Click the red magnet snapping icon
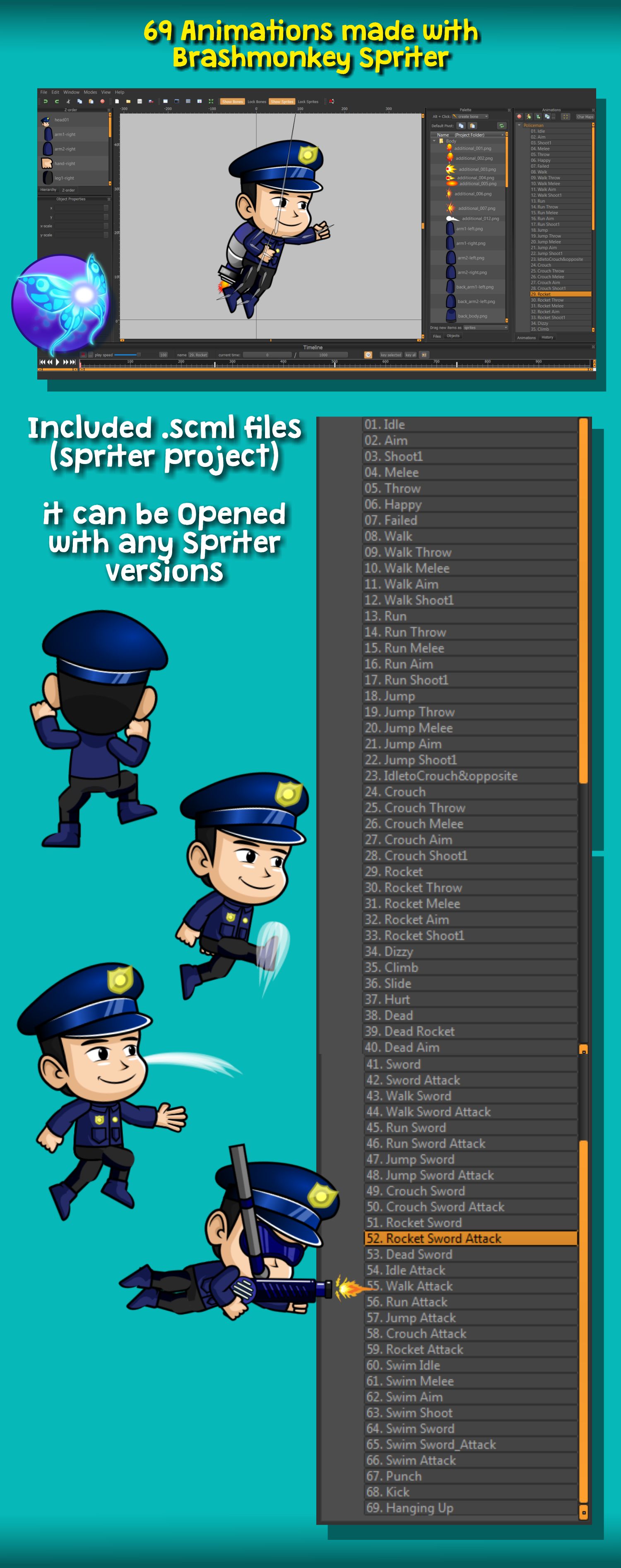 tap(331, 102)
